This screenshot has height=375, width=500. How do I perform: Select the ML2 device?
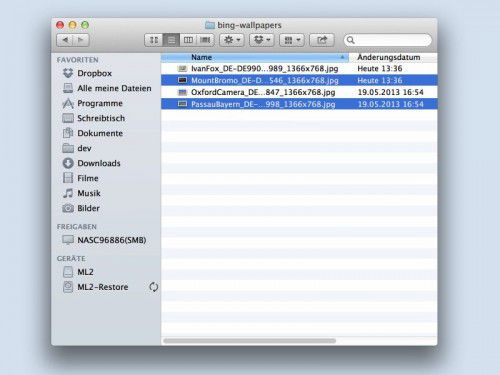coord(78,272)
